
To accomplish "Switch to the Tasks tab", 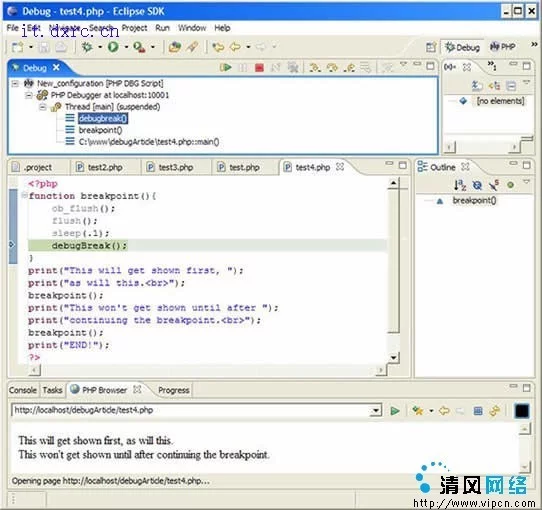I will point(52,390).
